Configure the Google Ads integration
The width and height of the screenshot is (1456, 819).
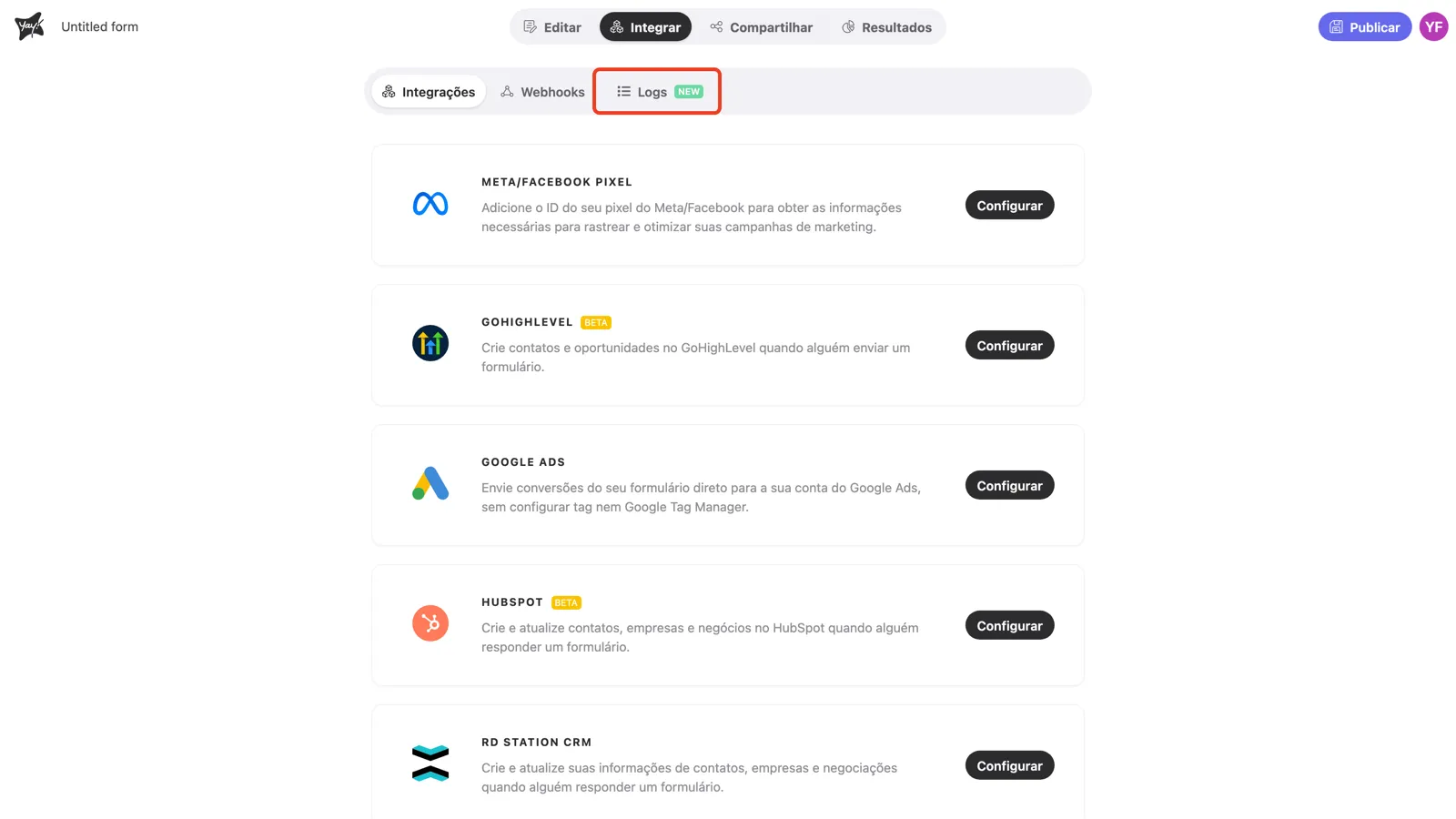tap(1009, 486)
